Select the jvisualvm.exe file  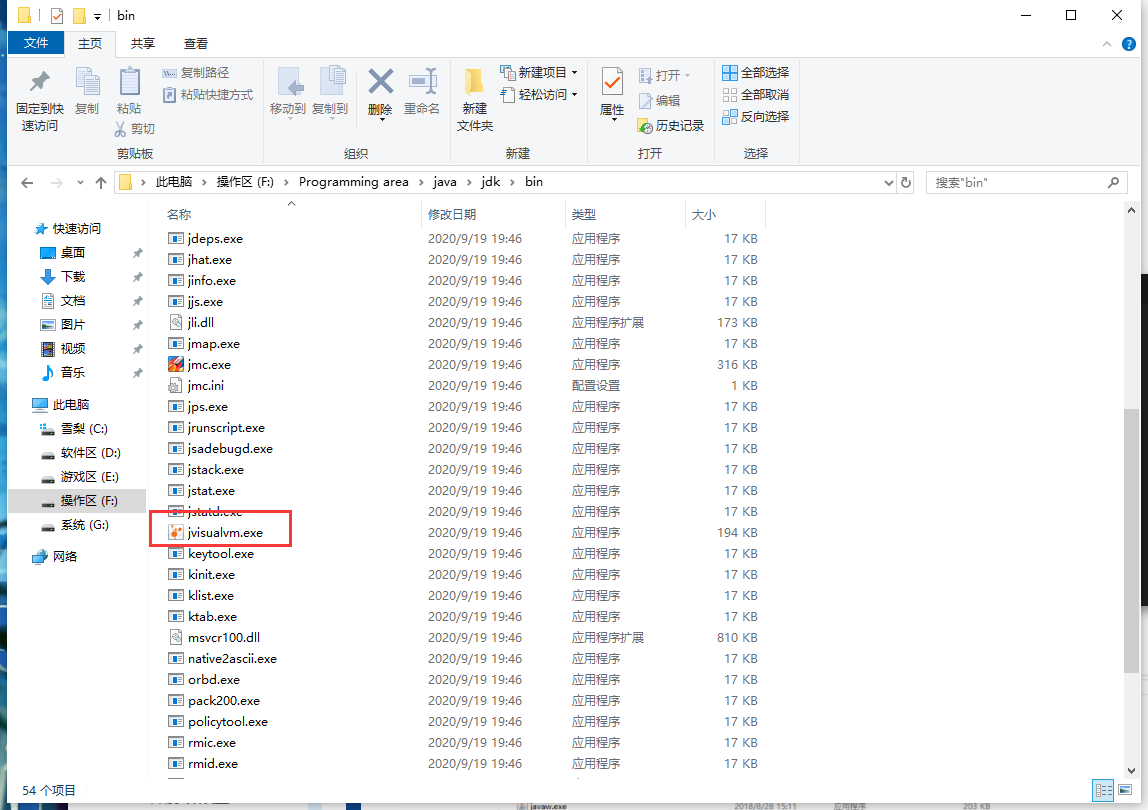pos(225,532)
